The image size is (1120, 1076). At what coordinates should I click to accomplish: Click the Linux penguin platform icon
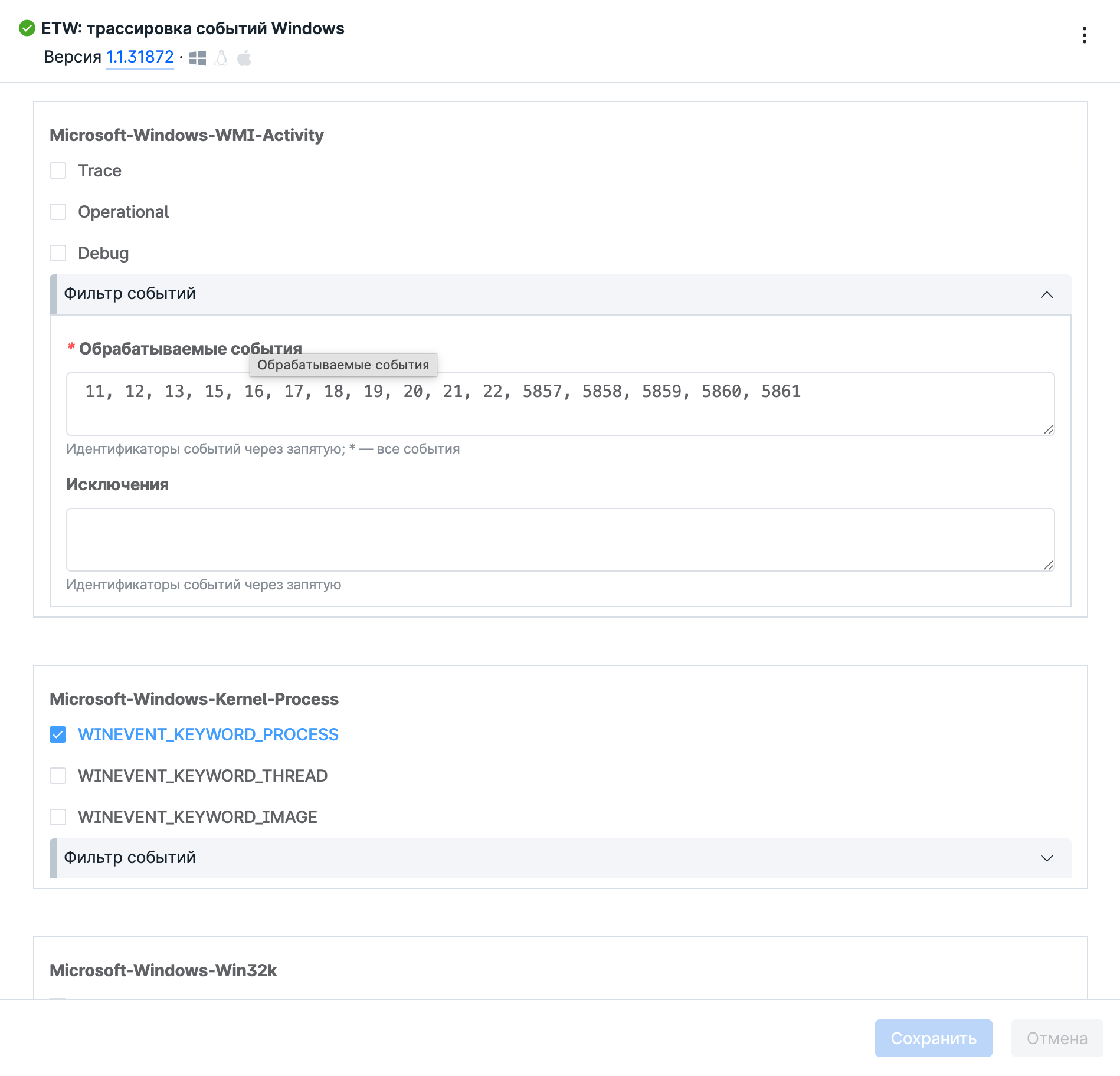(221, 58)
